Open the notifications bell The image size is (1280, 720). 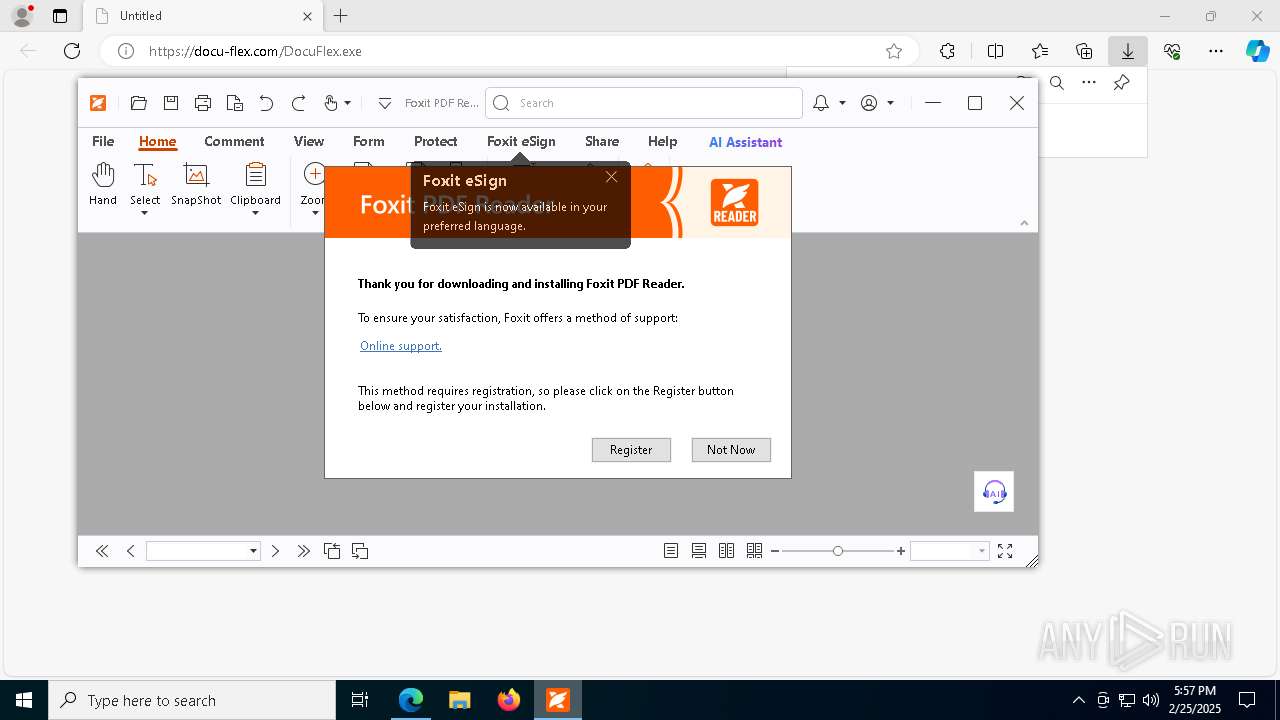[821, 103]
